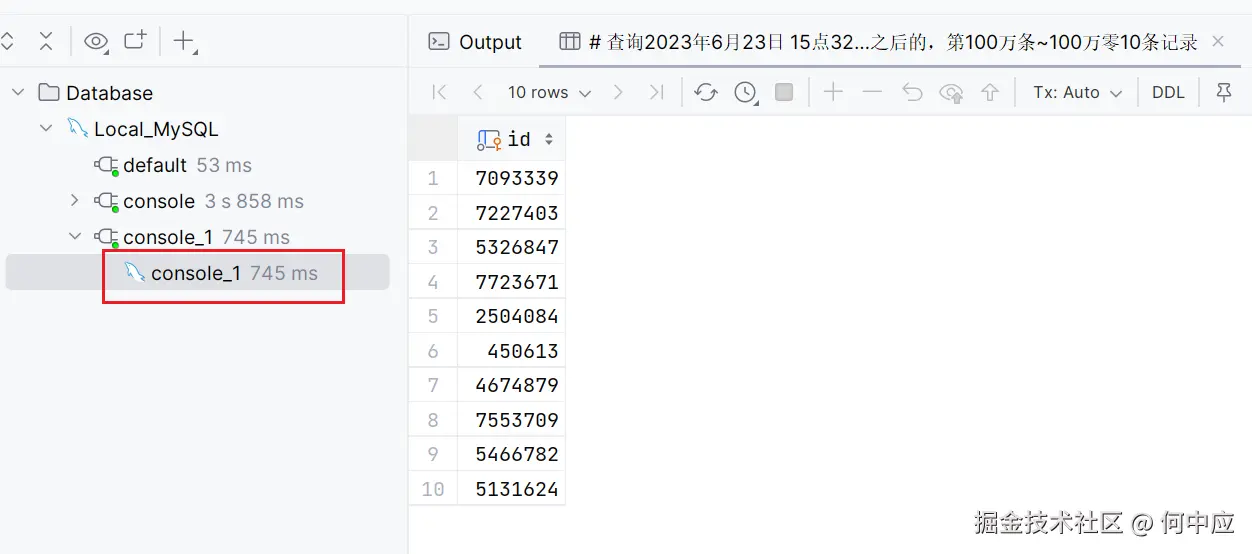
Task: Click the DDL button
Action: click(1168, 92)
